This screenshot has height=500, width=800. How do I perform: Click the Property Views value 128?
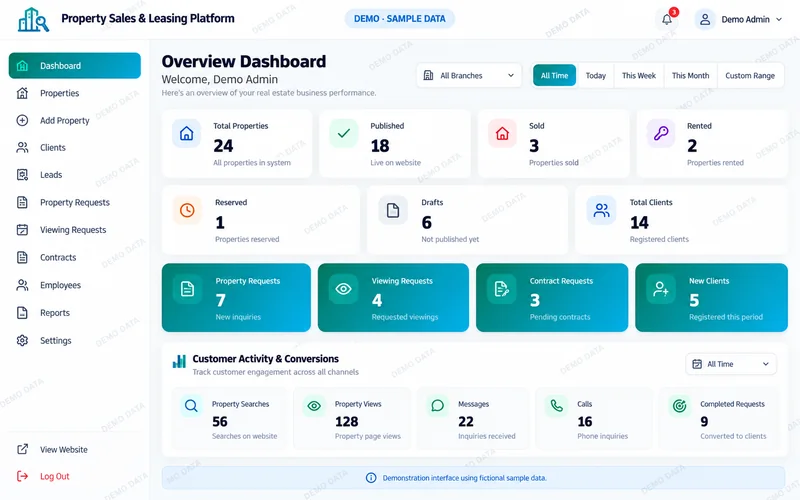[346, 421]
